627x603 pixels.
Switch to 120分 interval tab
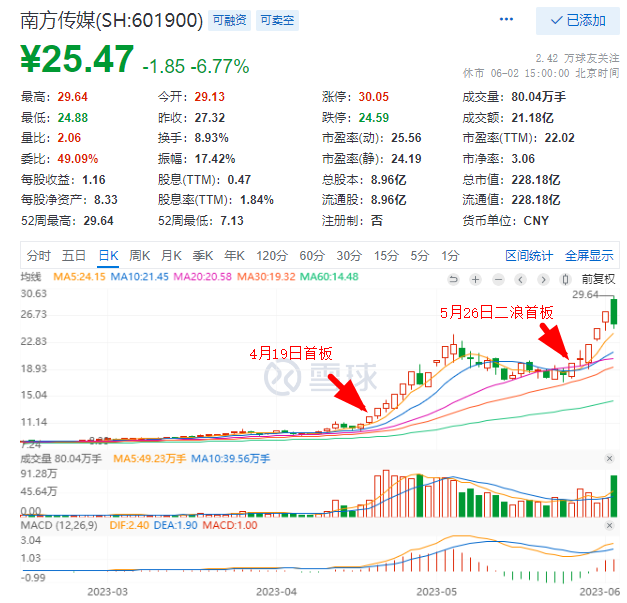click(272, 256)
